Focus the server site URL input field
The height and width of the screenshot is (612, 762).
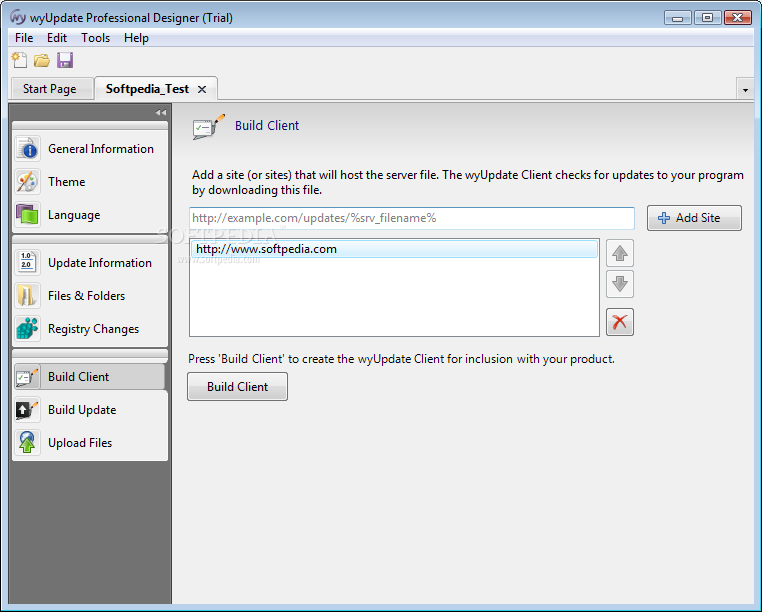[x=412, y=218]
